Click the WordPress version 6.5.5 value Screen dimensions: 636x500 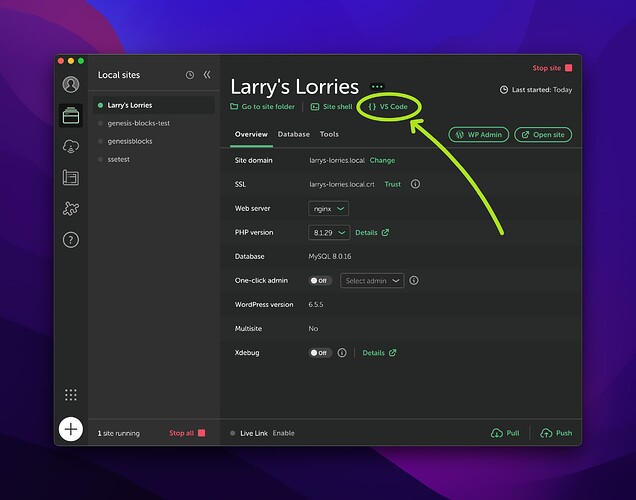pos(316,305)
